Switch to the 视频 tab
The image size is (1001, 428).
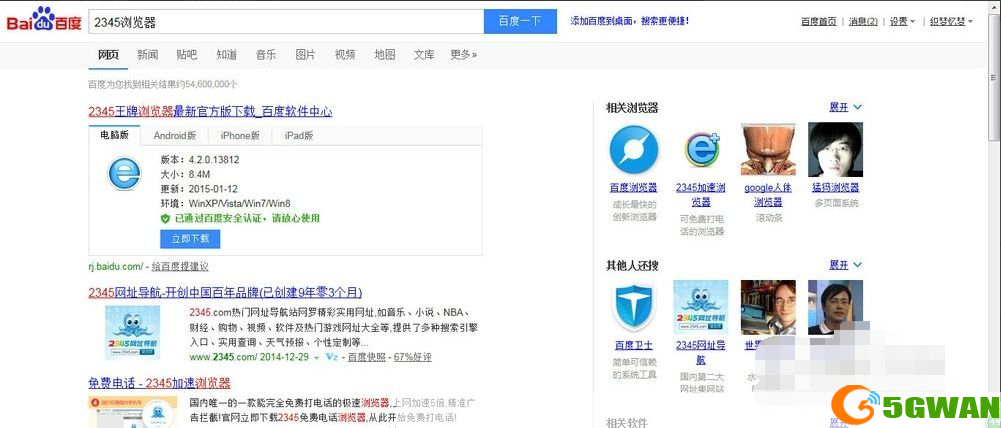(x=345, y=55)
